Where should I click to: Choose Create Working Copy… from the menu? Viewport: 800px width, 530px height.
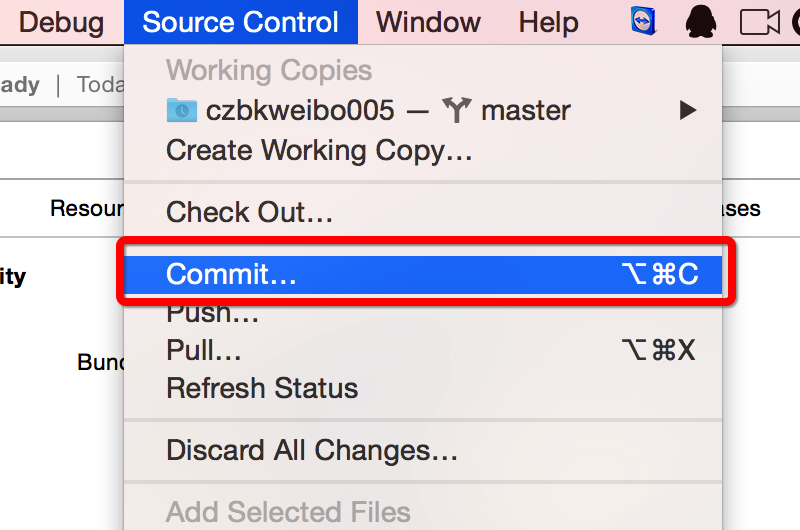coord(319,150)
